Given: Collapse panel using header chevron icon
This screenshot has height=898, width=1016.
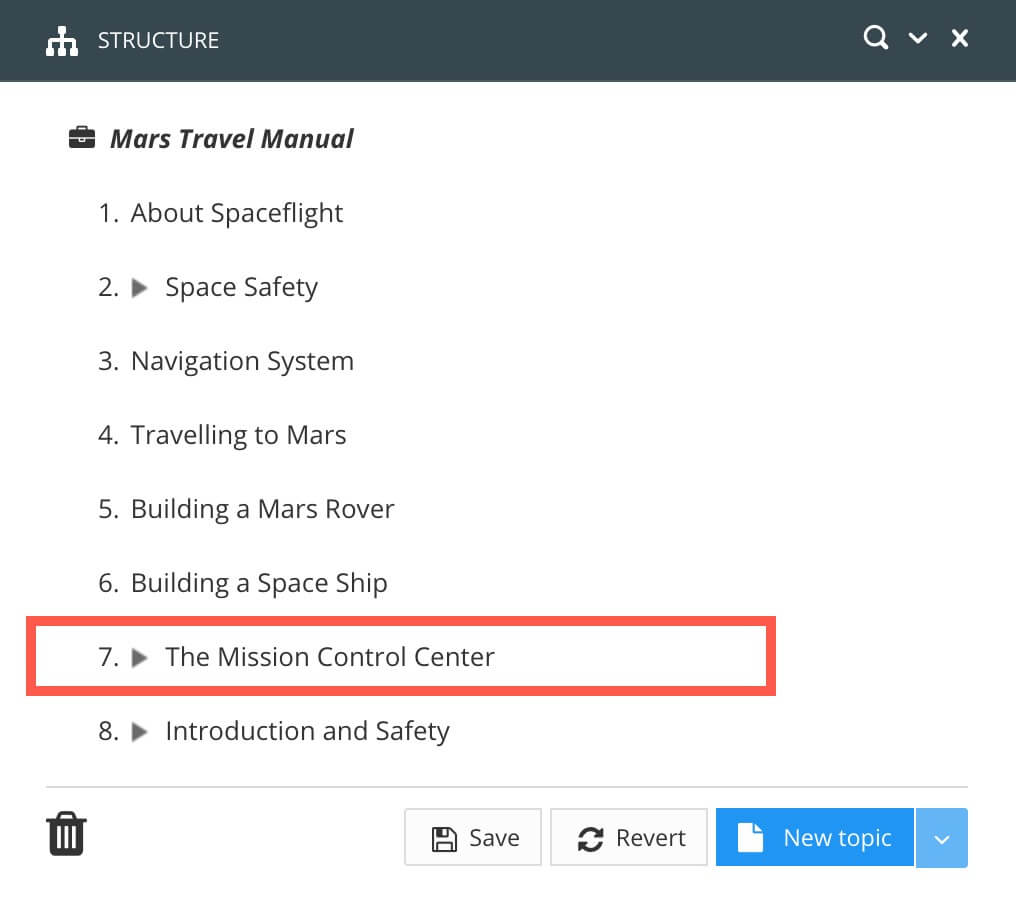Looking at the screenshot, I should 917,39.
